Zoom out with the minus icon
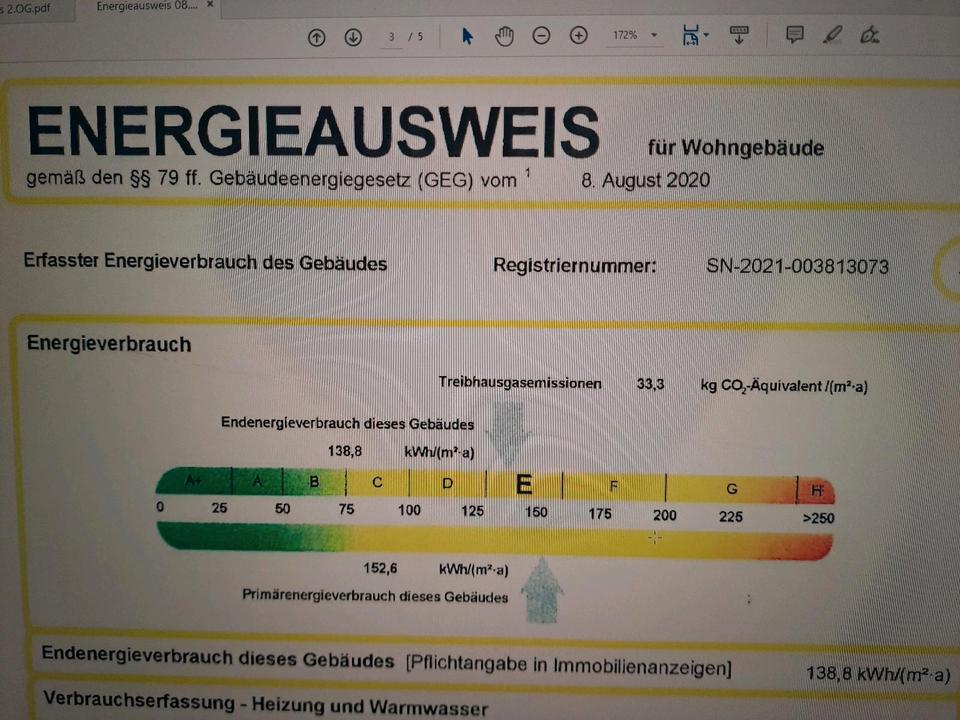Image resolution: width=960 pixels, height=720 pixels. 541,36
